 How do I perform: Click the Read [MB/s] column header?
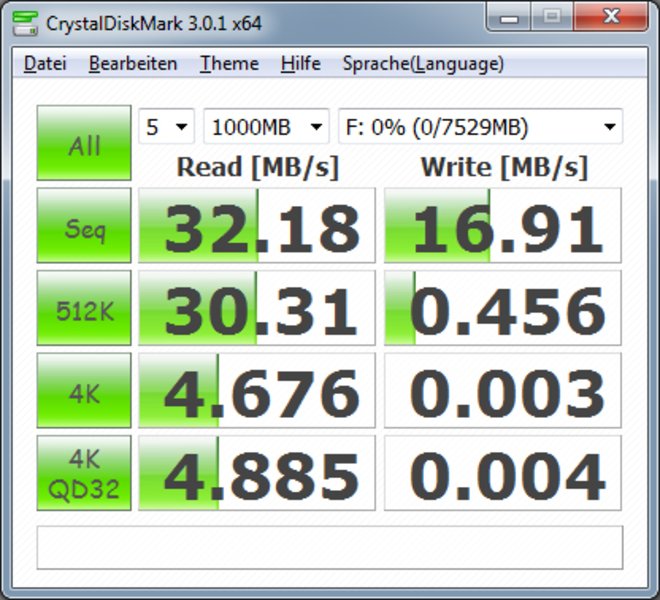pos(258,168)
